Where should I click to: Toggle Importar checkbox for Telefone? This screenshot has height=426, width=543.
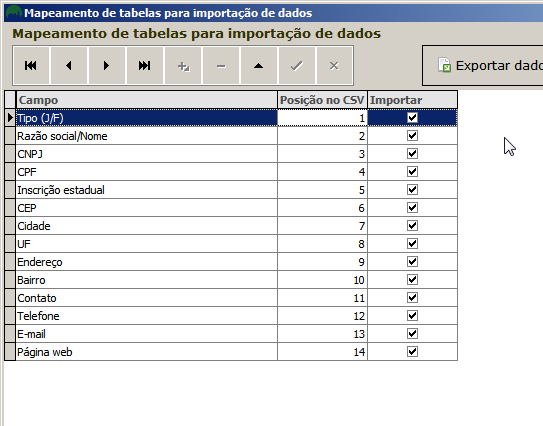click(412, 316)
